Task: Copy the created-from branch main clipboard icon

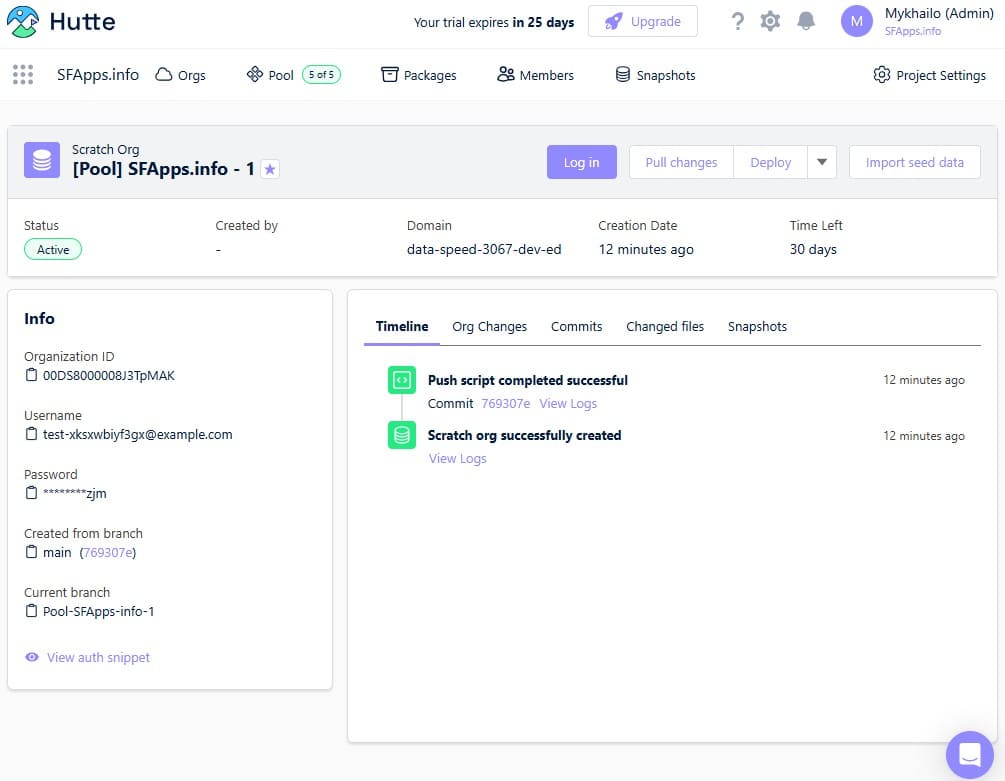Action: (31, 552)
